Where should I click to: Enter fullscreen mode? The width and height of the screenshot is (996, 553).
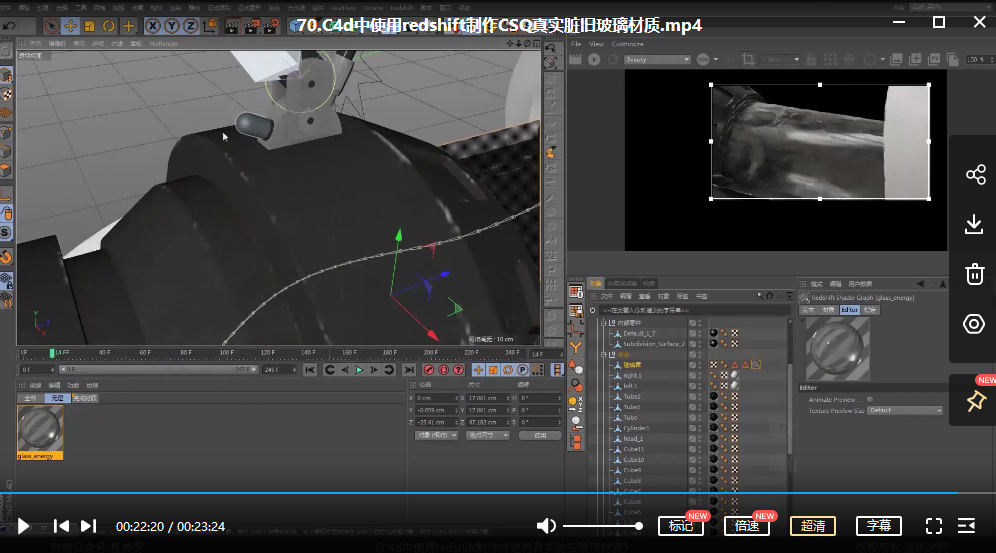point(934,526)
